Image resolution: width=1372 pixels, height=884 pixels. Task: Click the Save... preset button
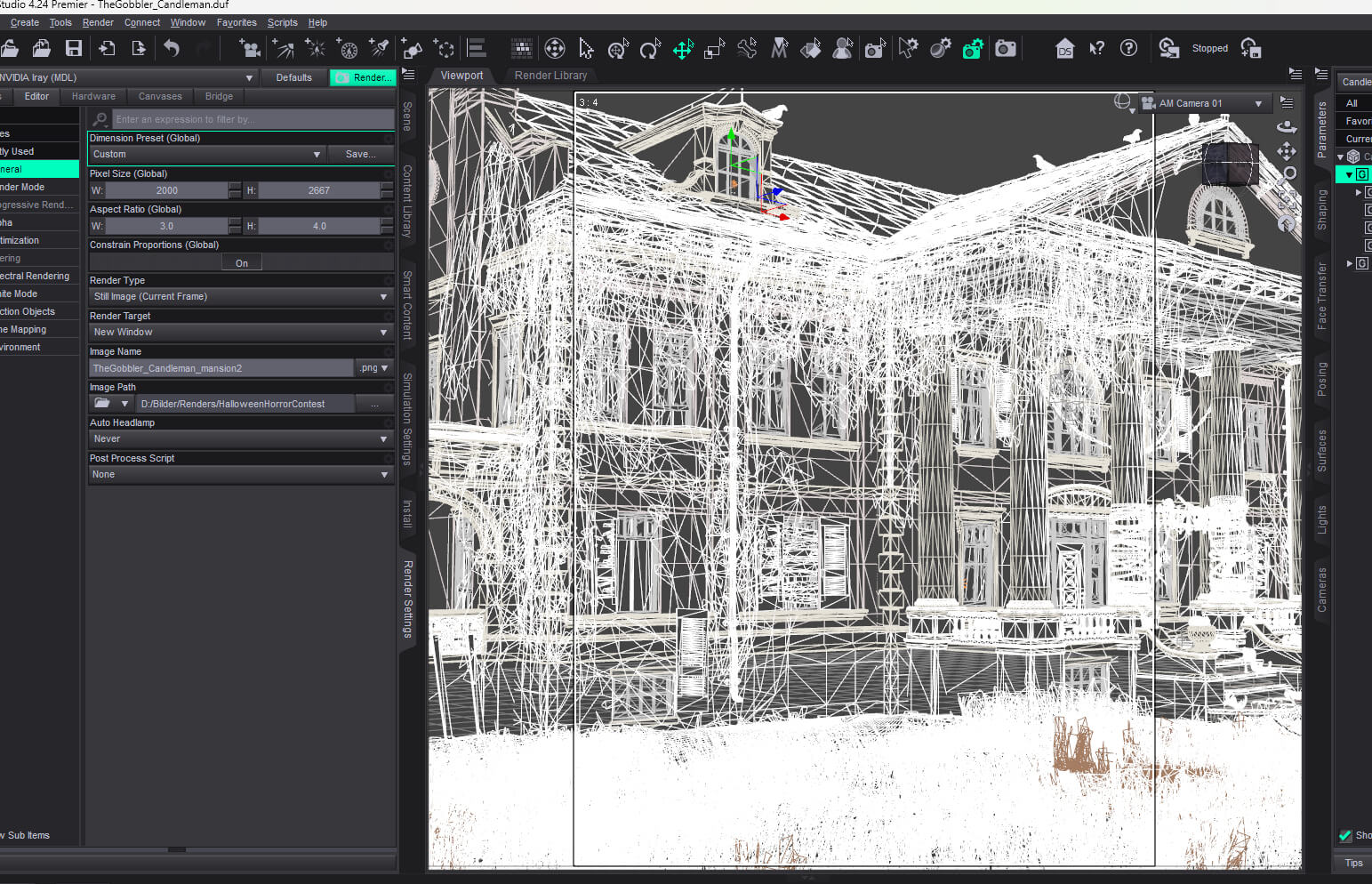[360, 154]
